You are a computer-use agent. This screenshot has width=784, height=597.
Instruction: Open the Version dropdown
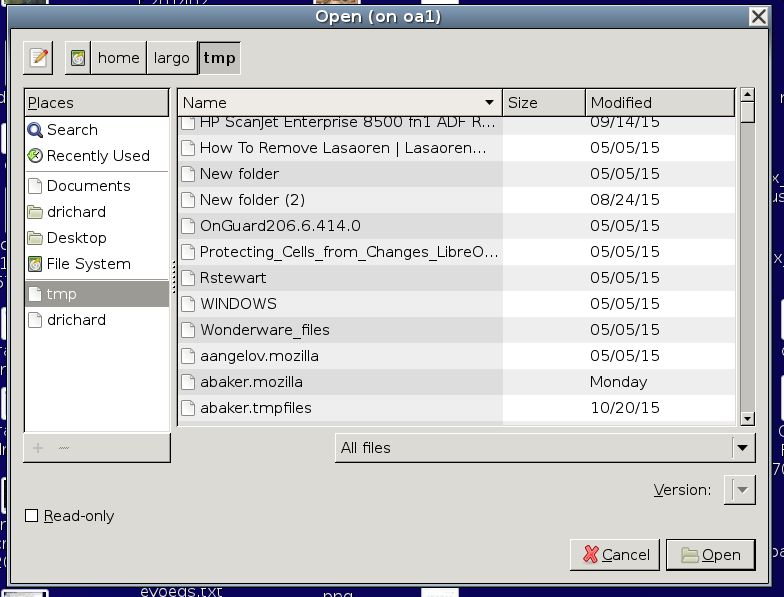pos(740,490)
